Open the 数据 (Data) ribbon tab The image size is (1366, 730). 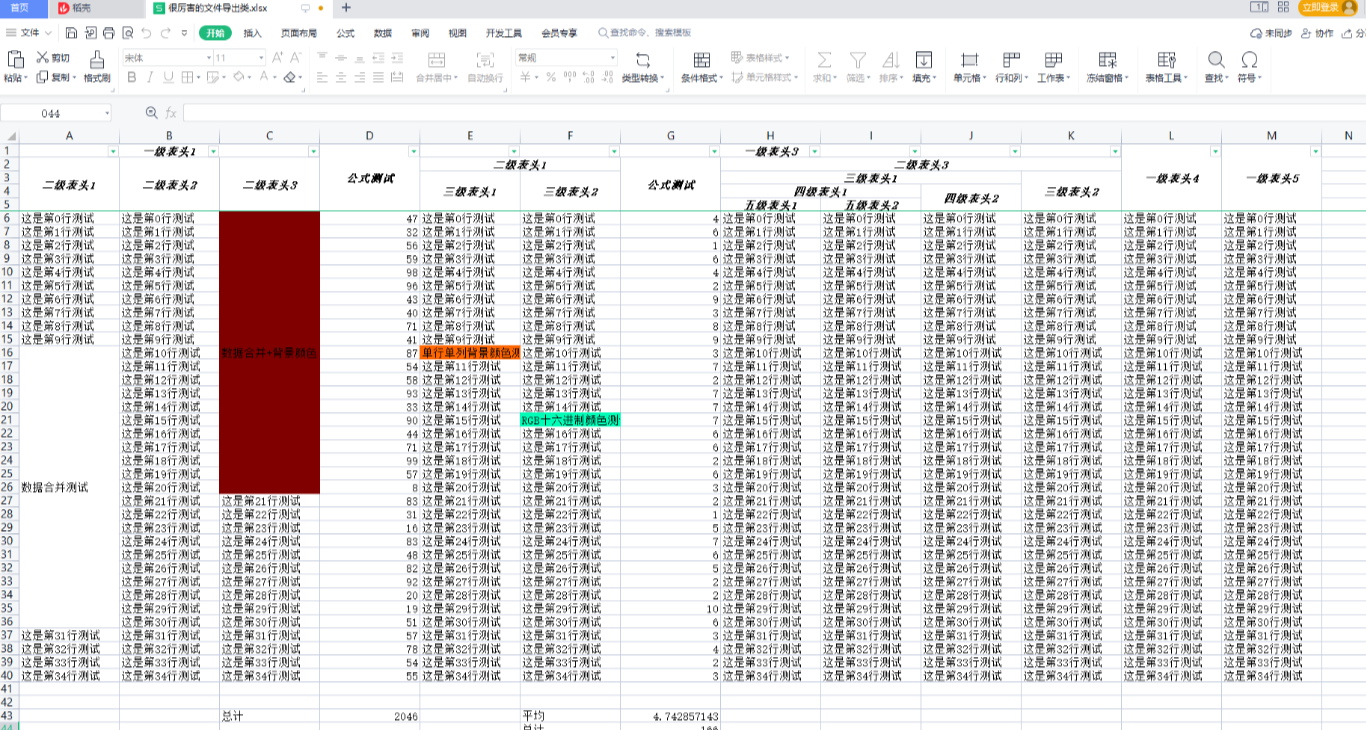[383, 33]
